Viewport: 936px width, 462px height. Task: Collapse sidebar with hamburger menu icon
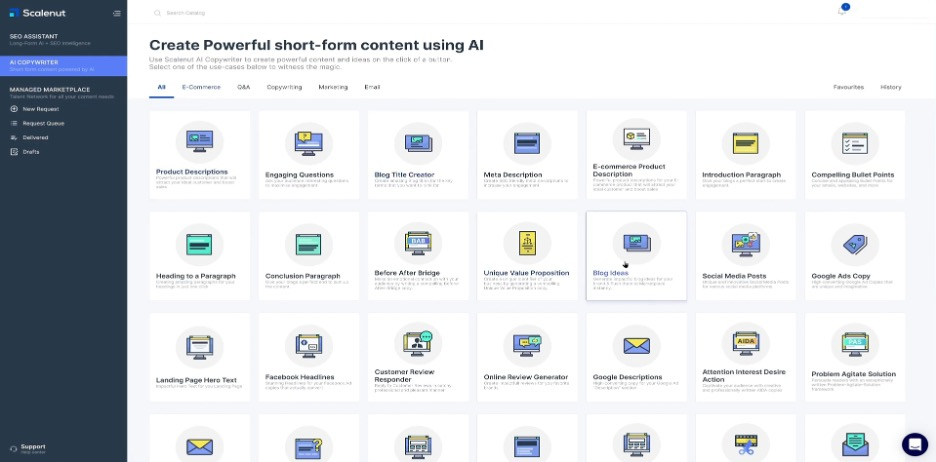pyautogui.click(x=116, y=13)
